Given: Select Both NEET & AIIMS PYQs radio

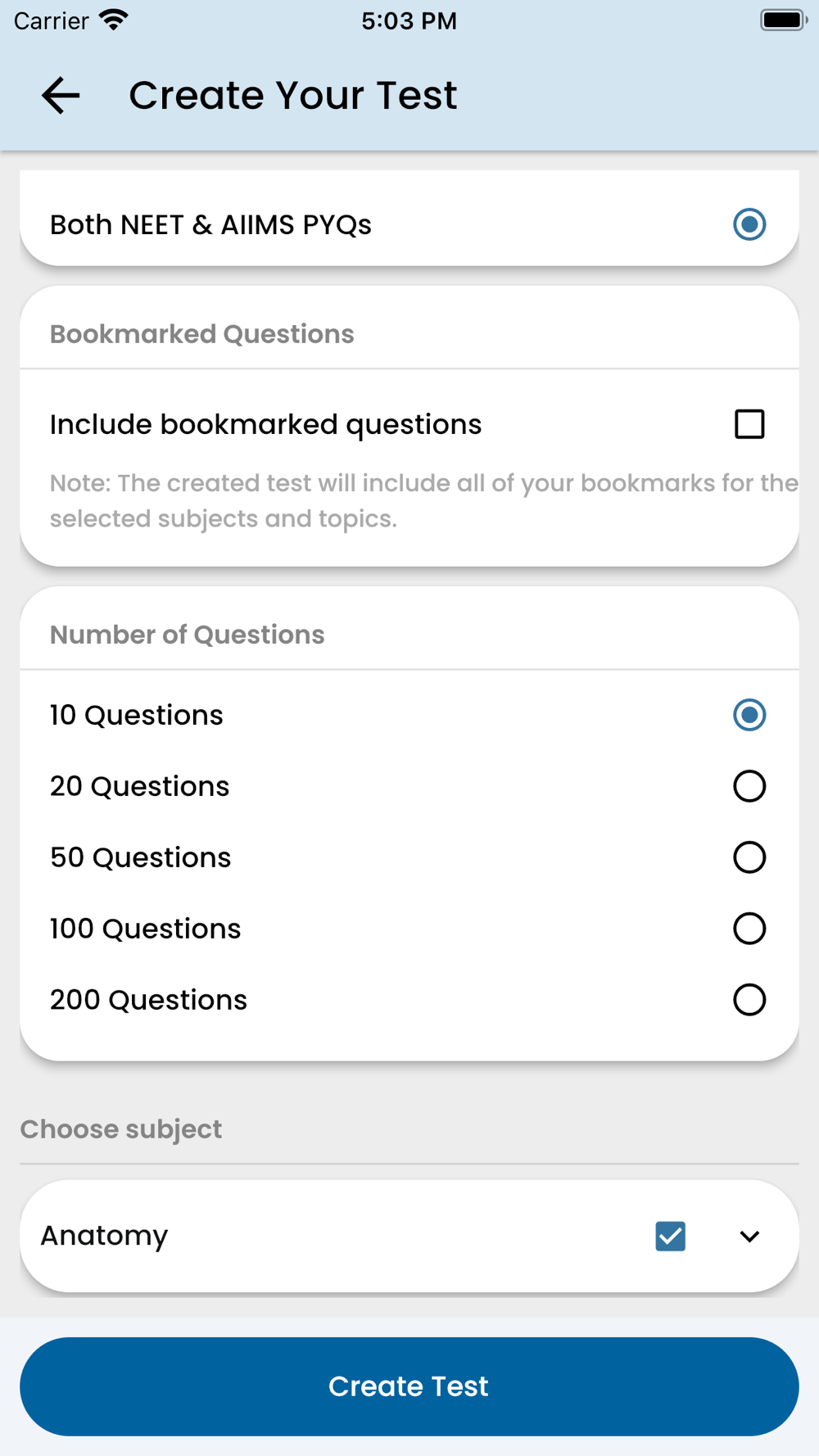Looking at the screenshot, I should point(749,224).
